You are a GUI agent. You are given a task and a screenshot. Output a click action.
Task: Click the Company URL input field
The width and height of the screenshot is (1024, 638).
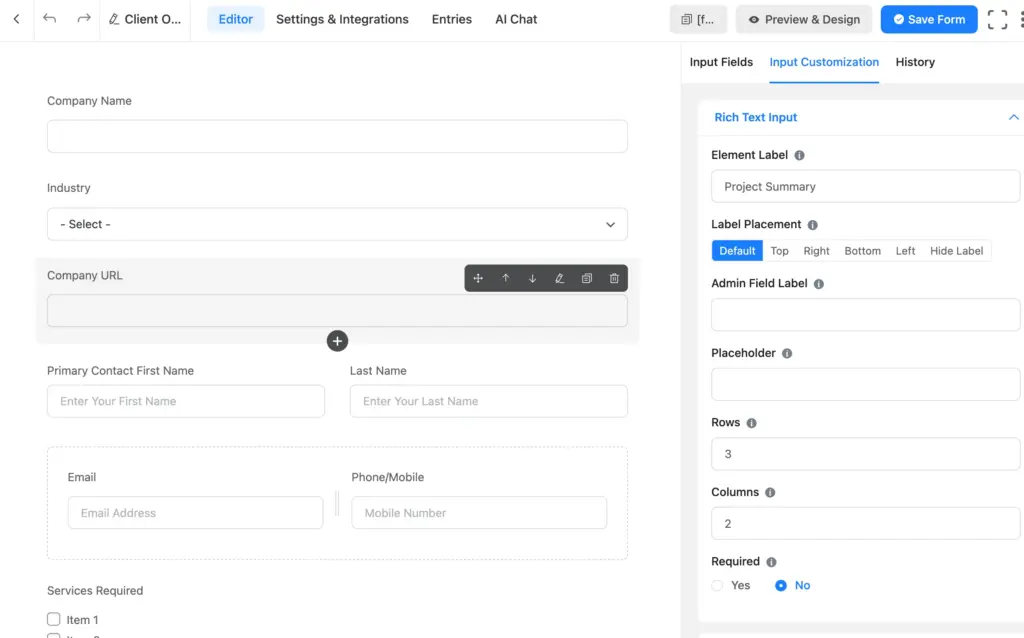pos(337,311)
